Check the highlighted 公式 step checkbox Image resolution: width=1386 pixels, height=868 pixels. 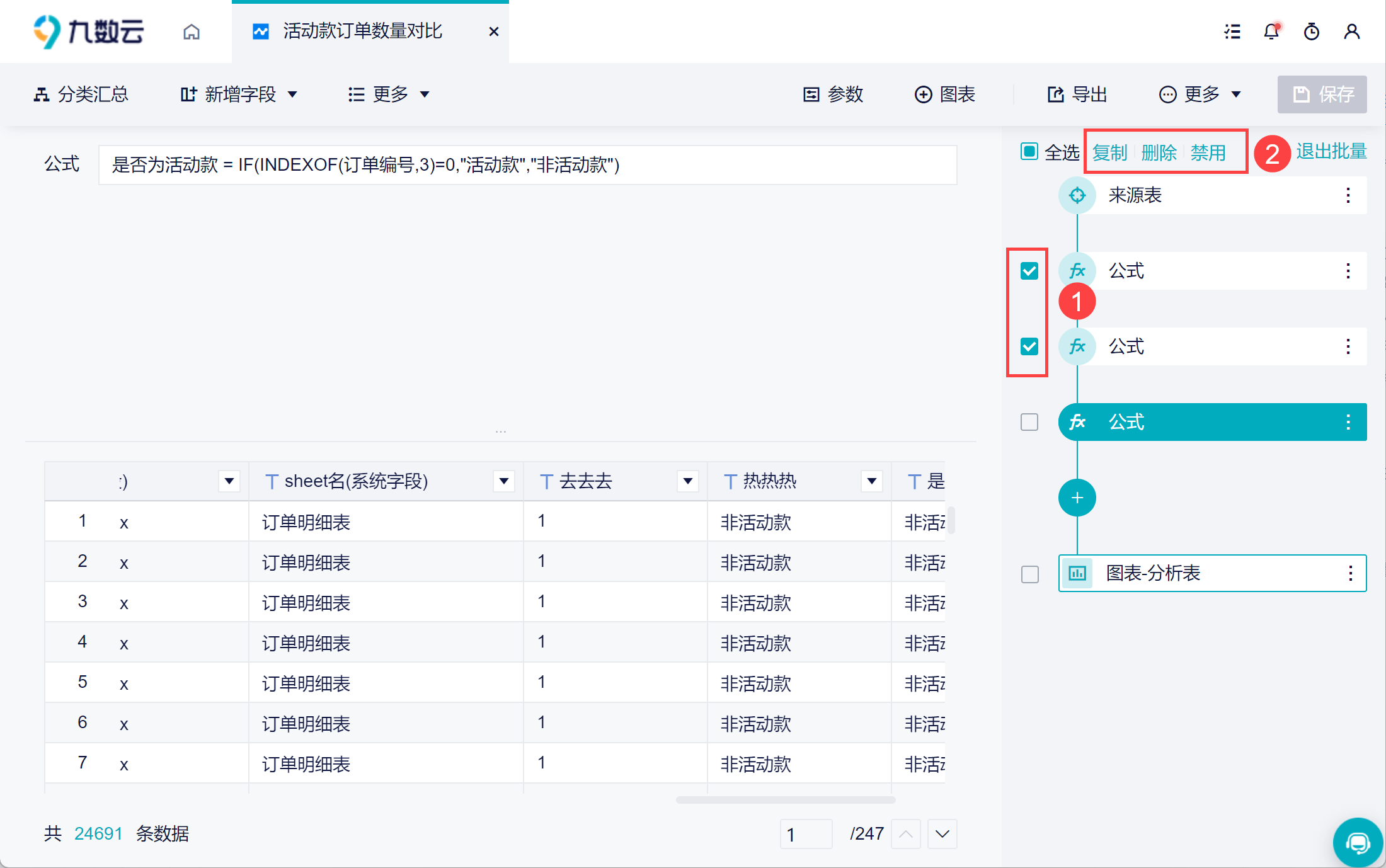[x=1029, y=422]
